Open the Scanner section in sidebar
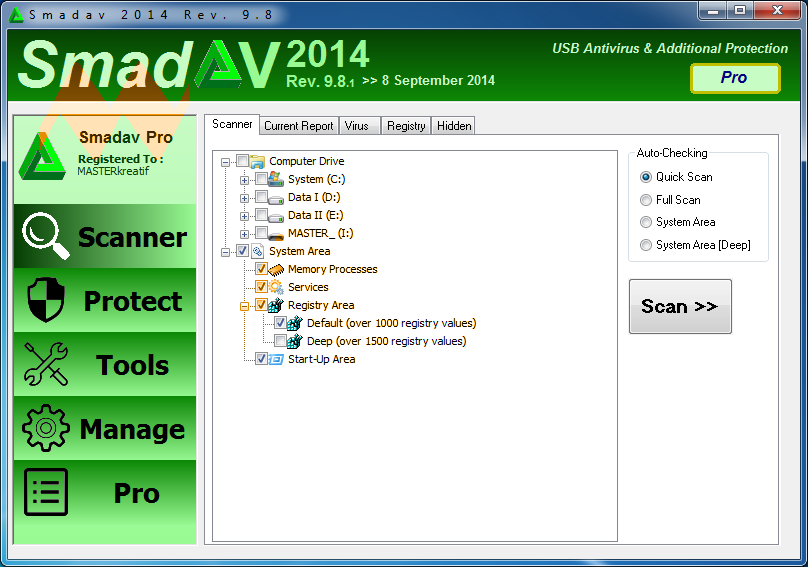Viewport: 808px width, 567px height. 105,236
